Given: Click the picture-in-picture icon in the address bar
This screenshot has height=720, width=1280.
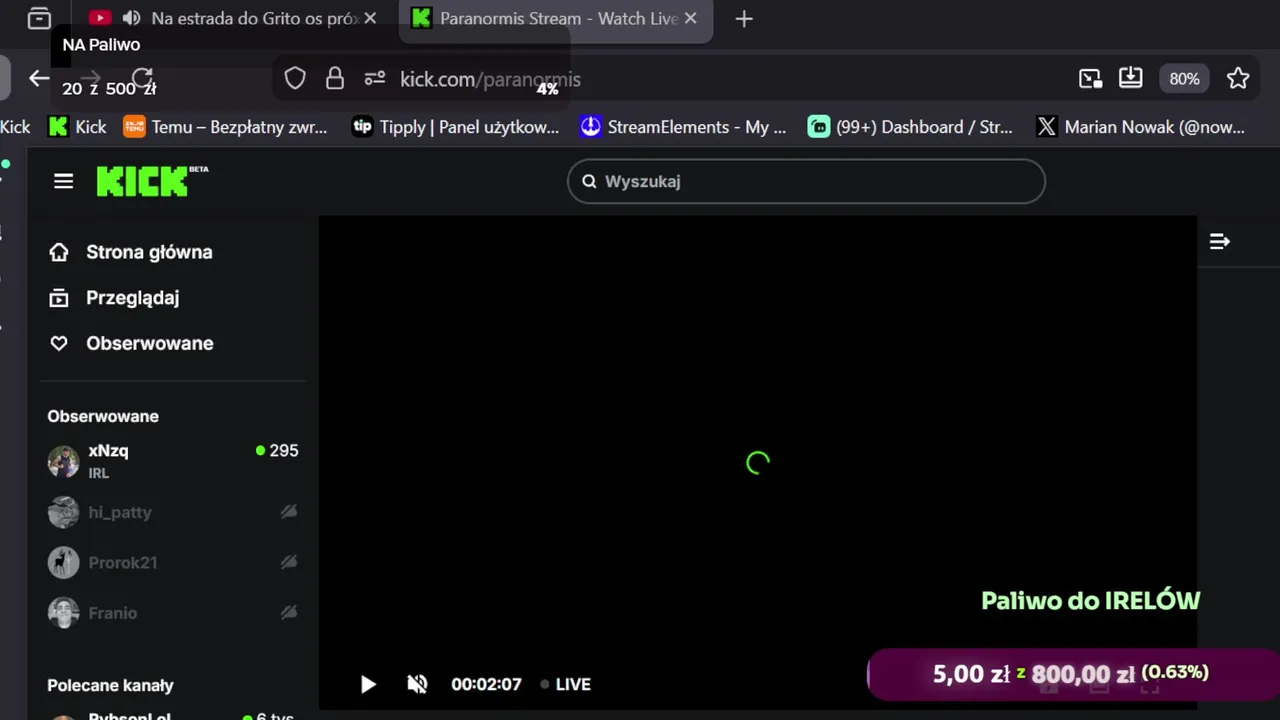Looking at the screenshot, I should [1090, 79].
